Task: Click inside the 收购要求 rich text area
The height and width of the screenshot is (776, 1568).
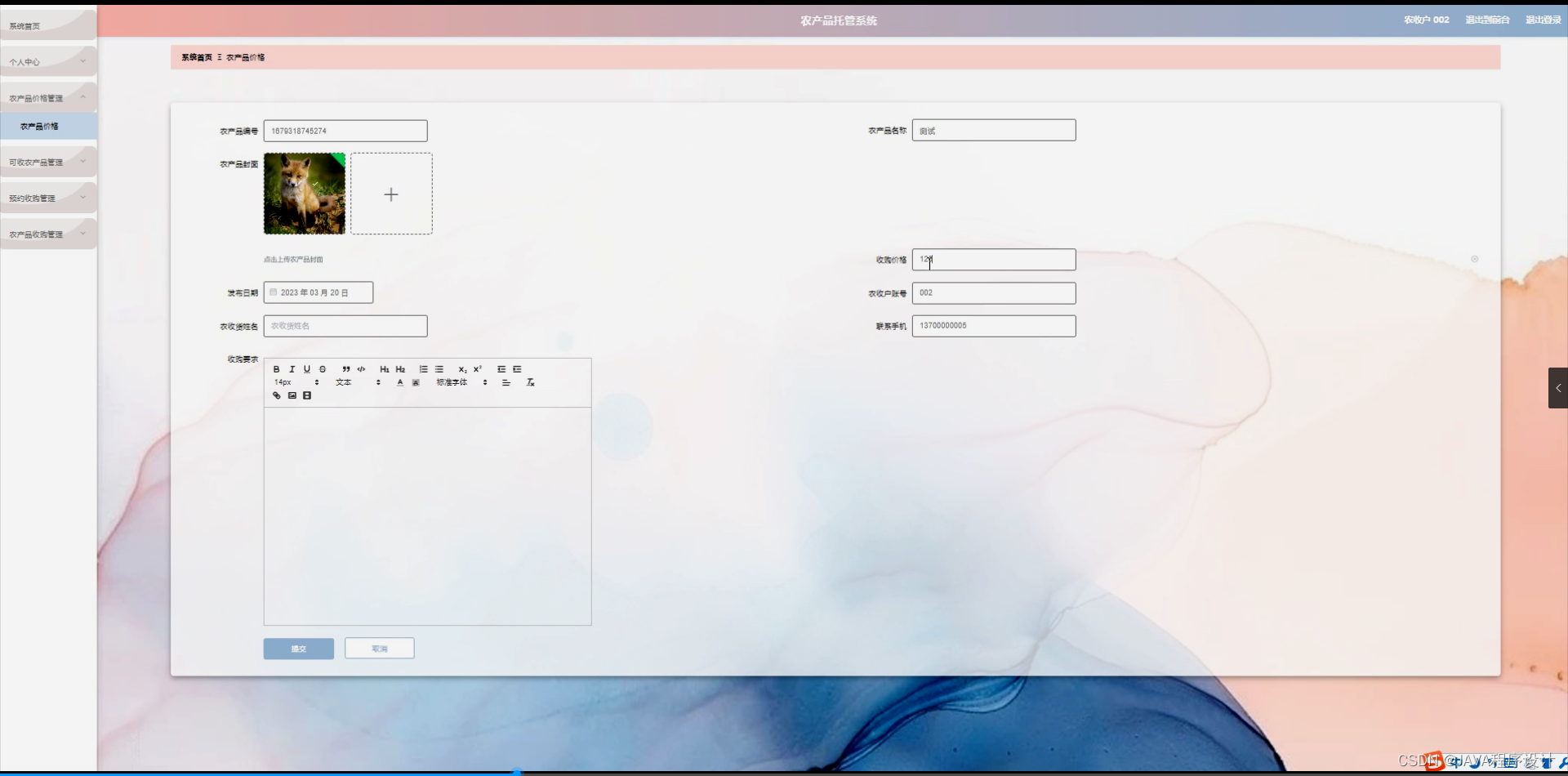Action: coord(427,516)
